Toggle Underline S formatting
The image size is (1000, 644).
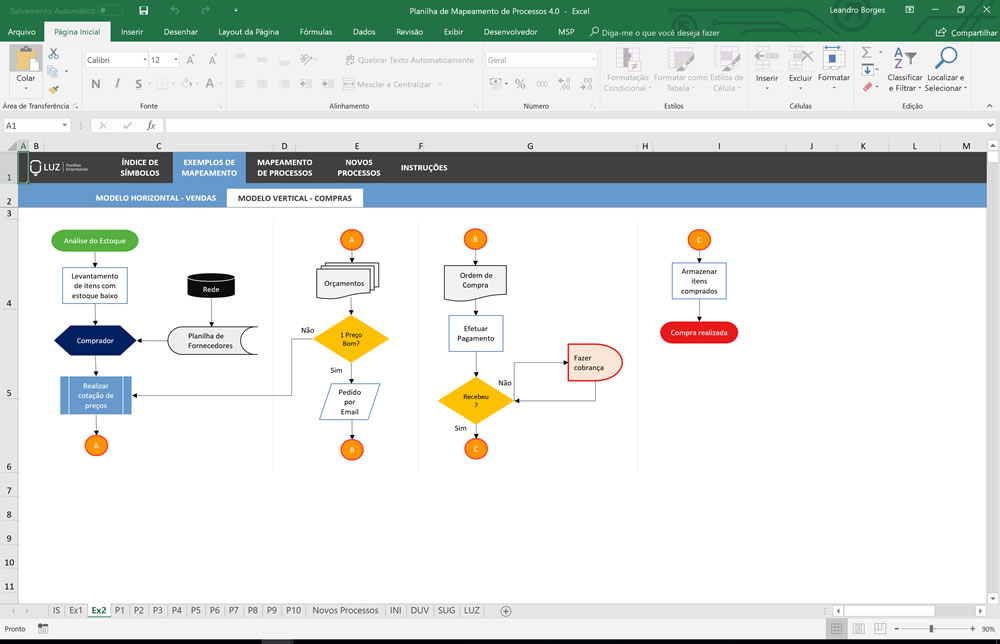138,84
